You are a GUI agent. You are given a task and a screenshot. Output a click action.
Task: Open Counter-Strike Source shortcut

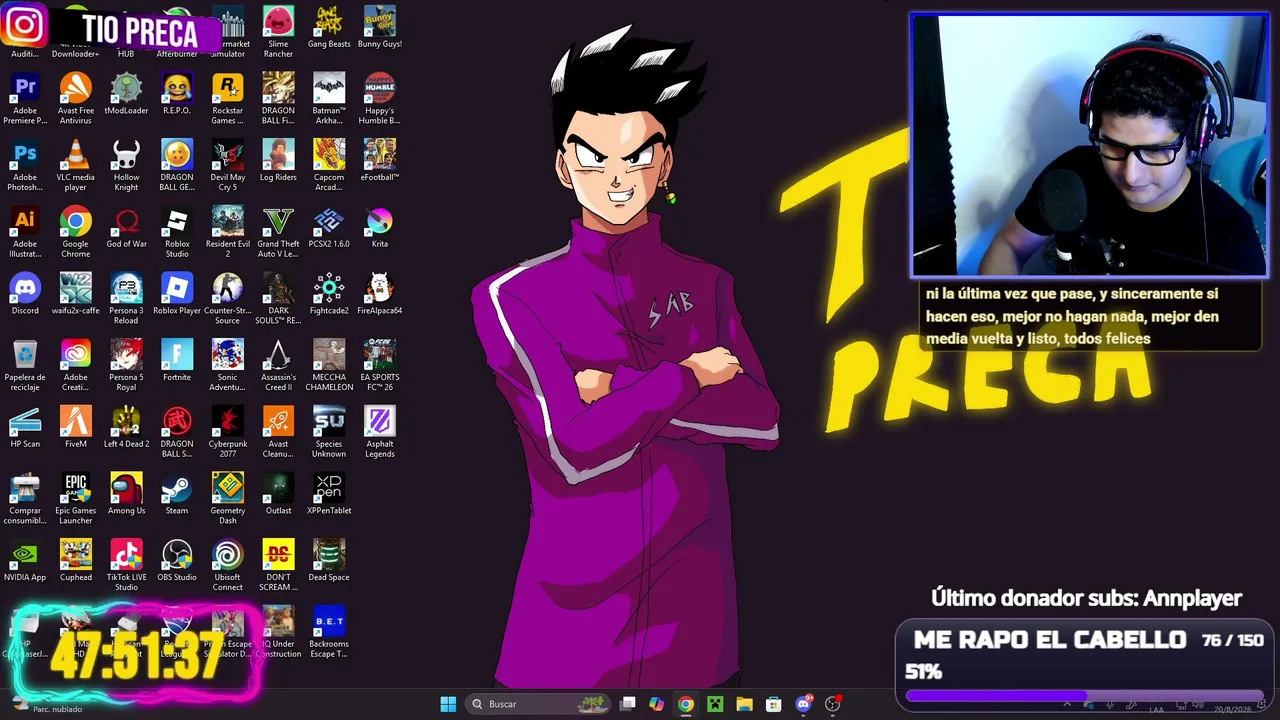point(227,299)
